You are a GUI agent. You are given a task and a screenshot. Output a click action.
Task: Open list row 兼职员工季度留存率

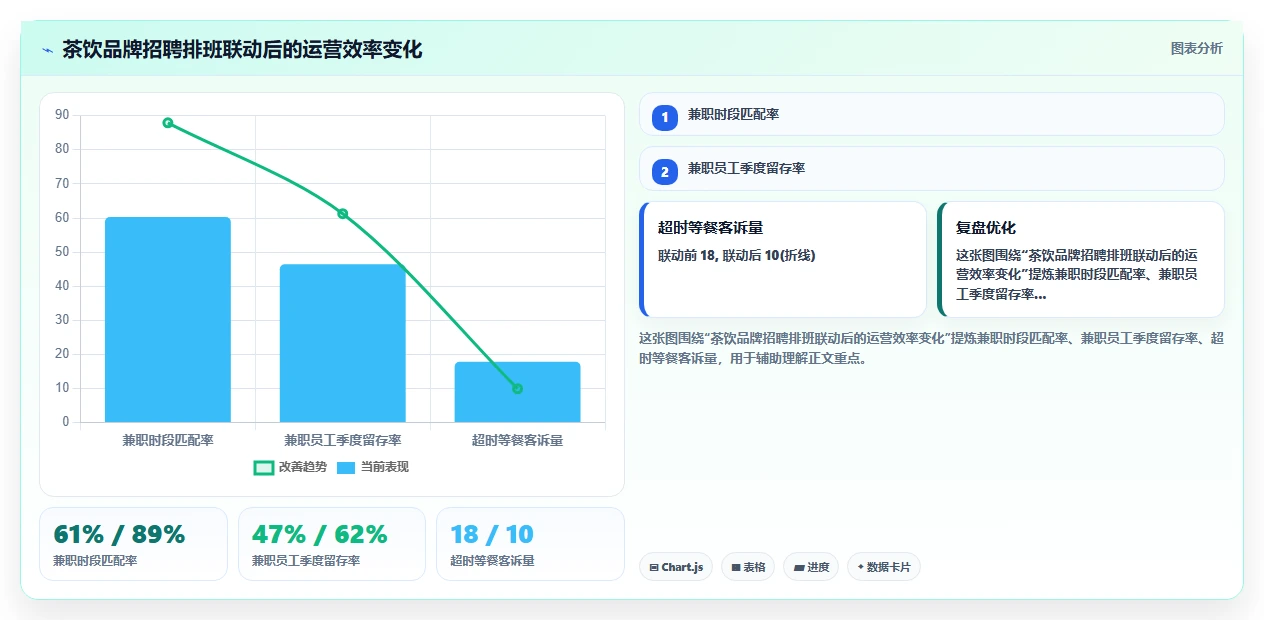pyautogui.click(x=932, y=168)
